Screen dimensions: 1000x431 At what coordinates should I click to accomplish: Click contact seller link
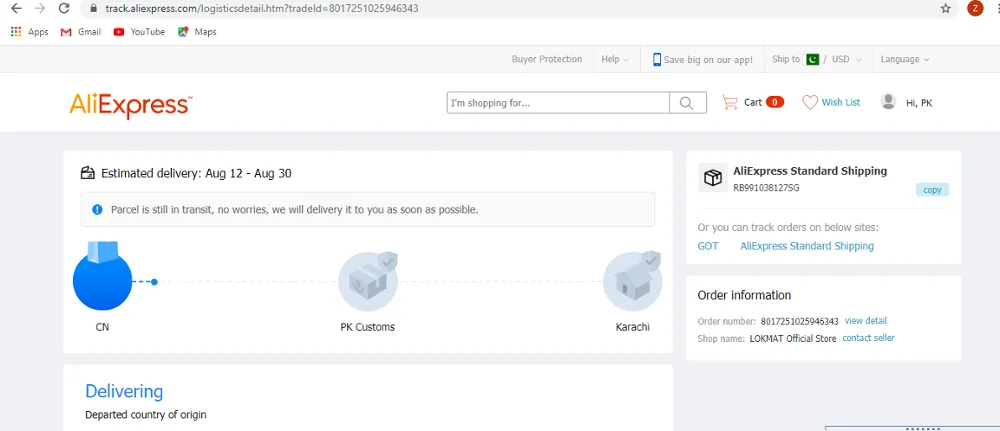868,338
